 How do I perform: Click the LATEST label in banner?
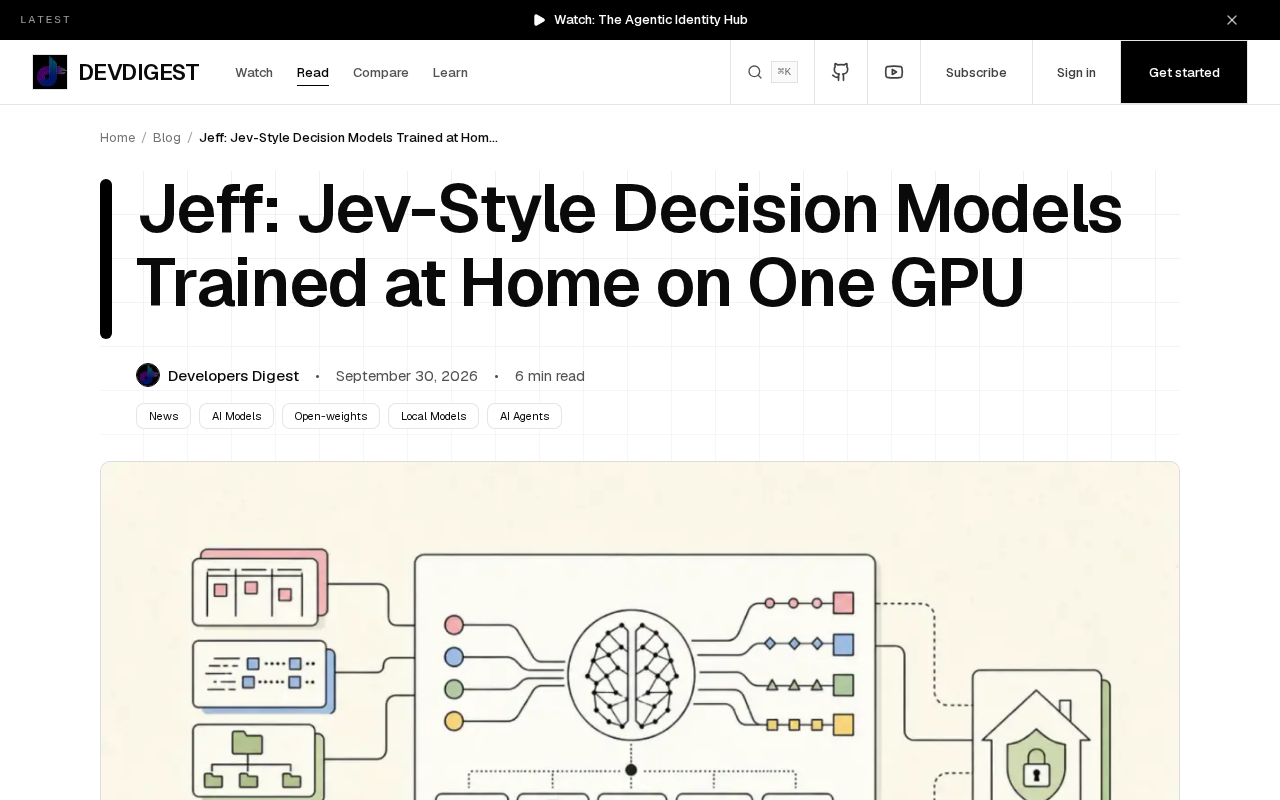[46, 20]
